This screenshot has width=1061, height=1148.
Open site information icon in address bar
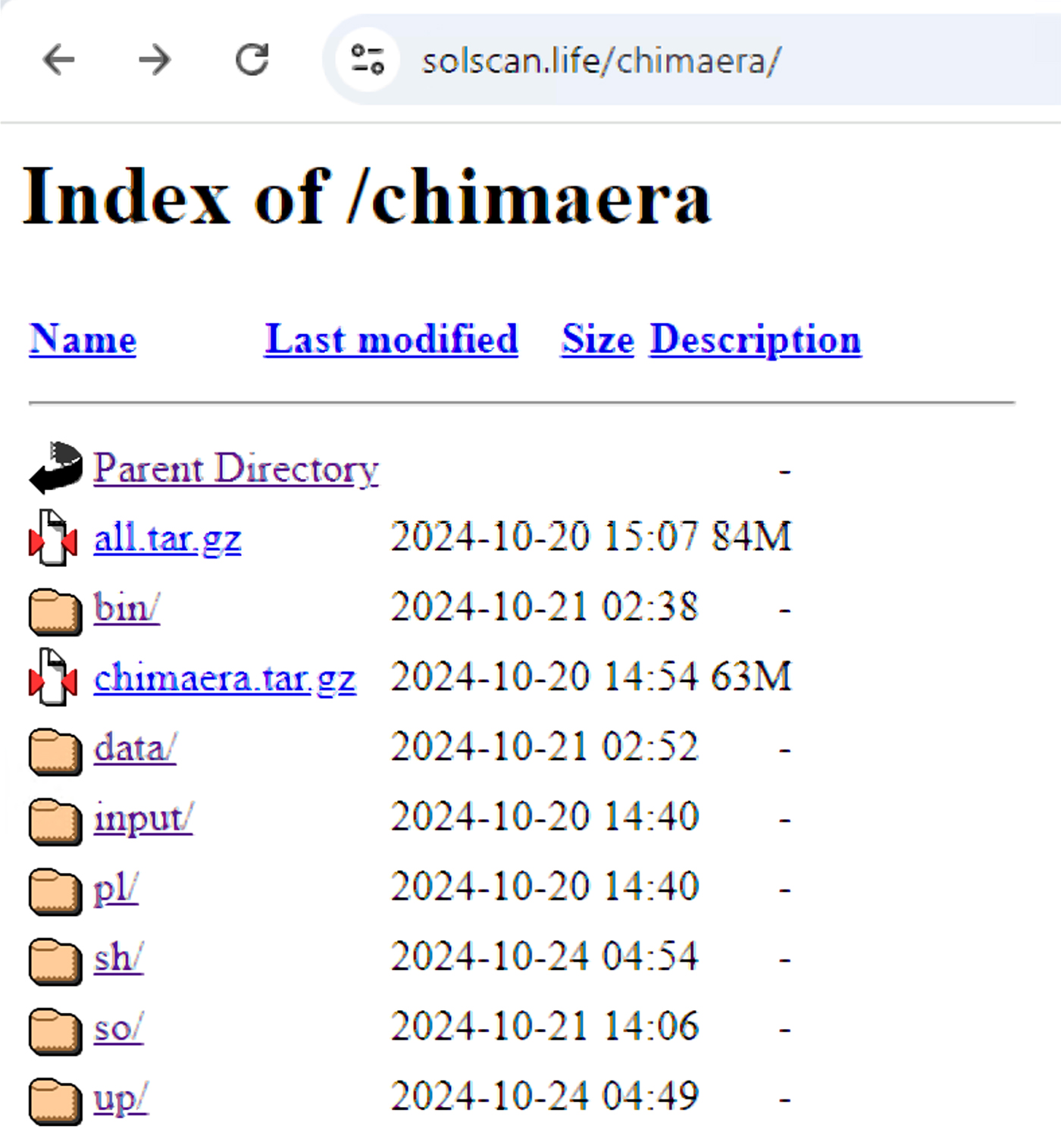click(368, 60)
